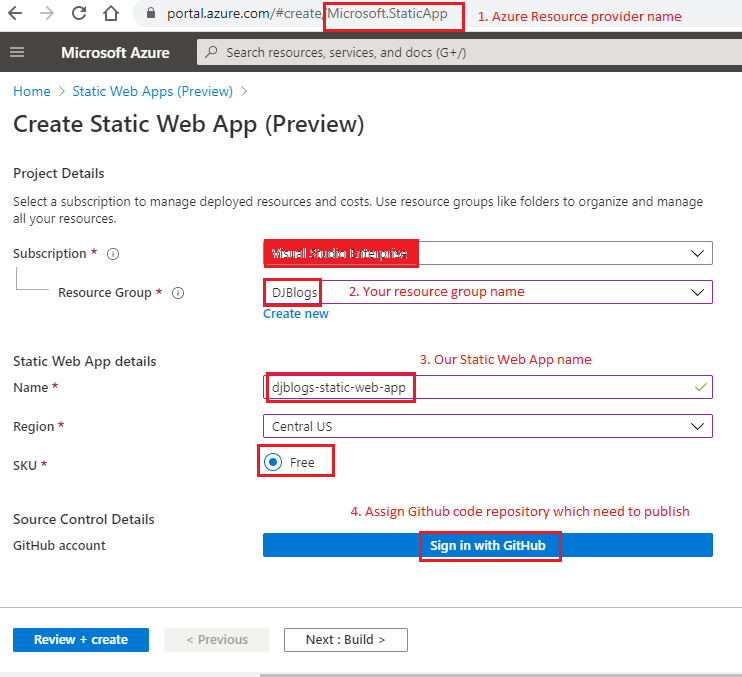The width and height of the screenshot is (742, 677).
Task: Select the Free SKU radio button
Action: 273,462
